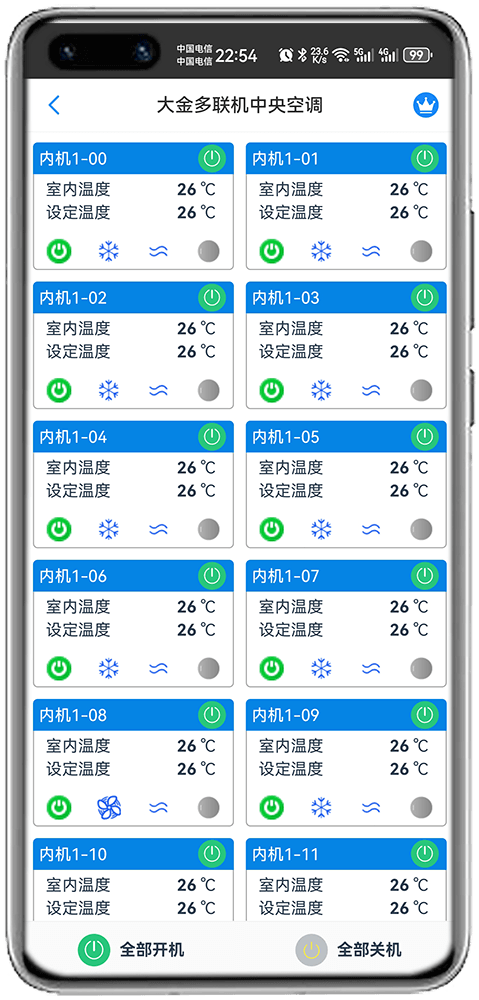This screenshot has height=1000, width=479.
Task: Tap wind speed wave icon in 内机1-04
Action: coord(159,529)
